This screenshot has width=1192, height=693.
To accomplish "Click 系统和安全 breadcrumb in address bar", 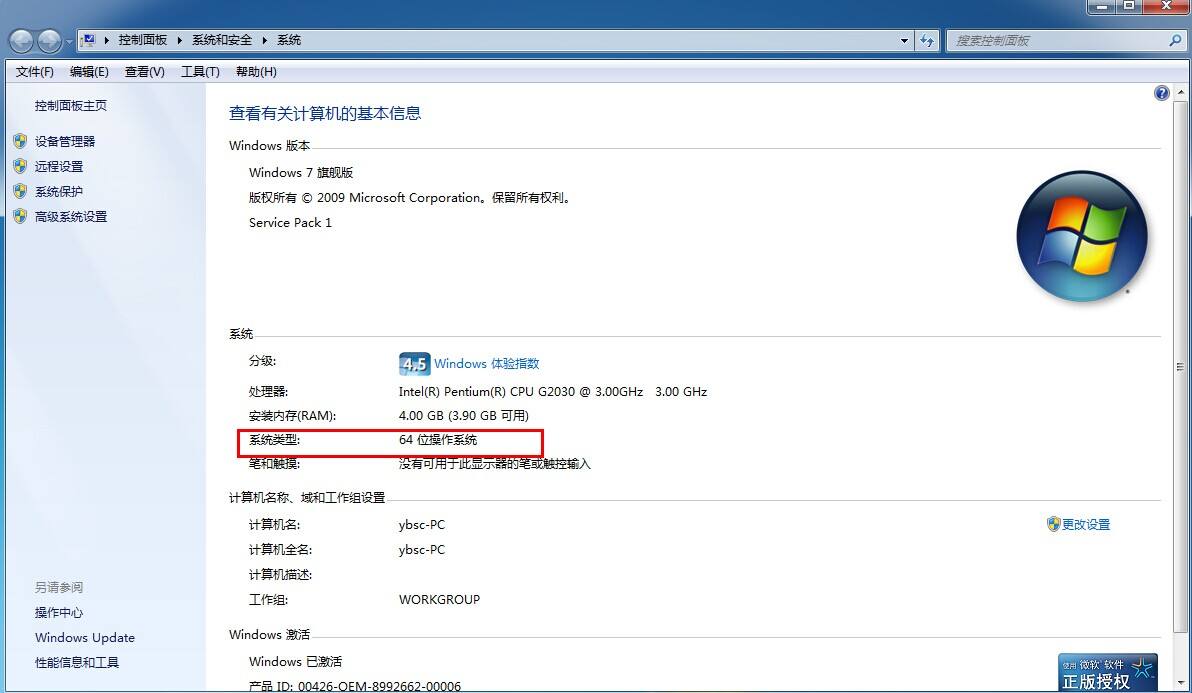I will point(221,40).
